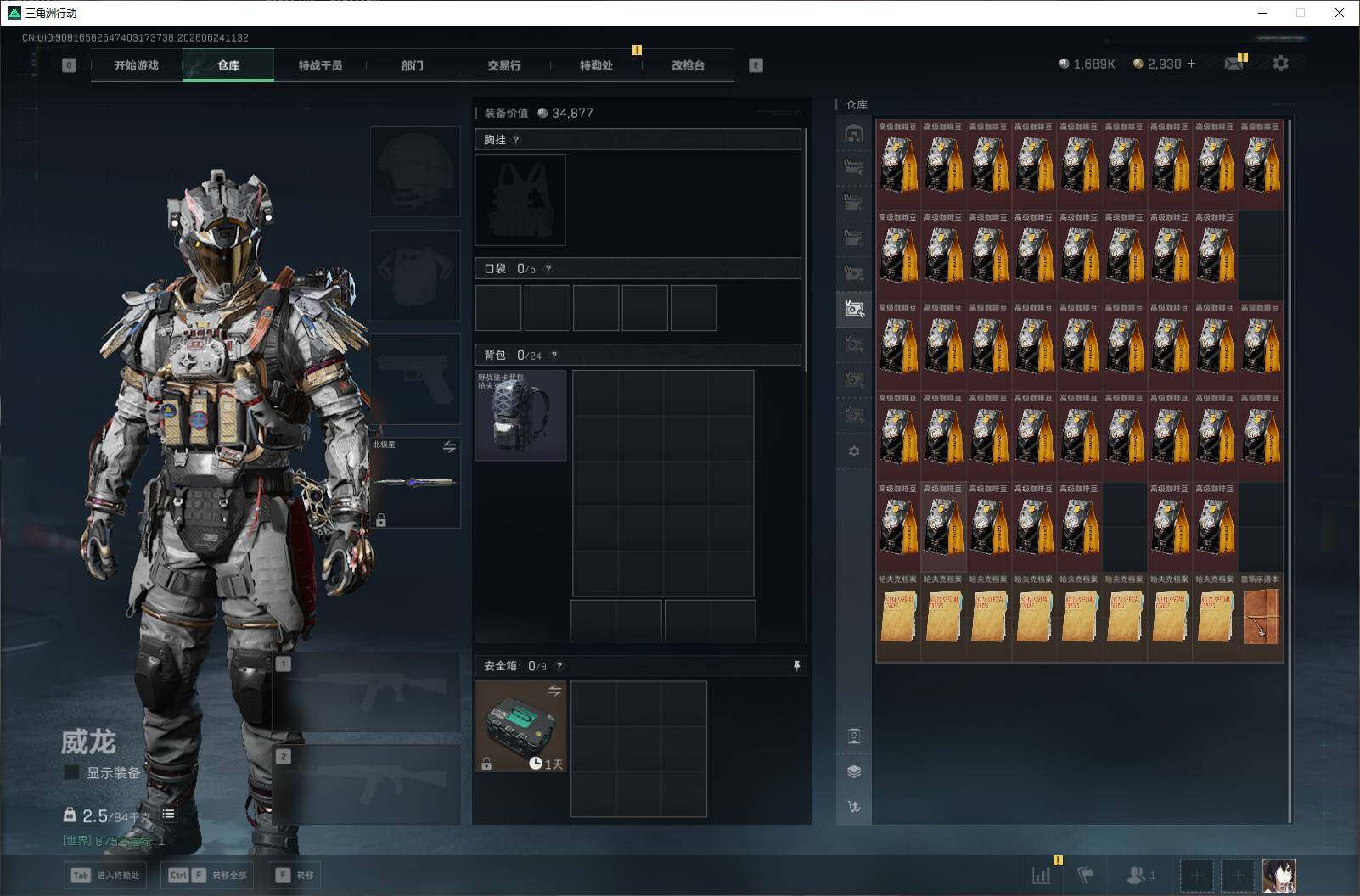Open the stack/layers icon in the warehouse sidebar
Screen dimensions: 1360x896
(854, 771)
